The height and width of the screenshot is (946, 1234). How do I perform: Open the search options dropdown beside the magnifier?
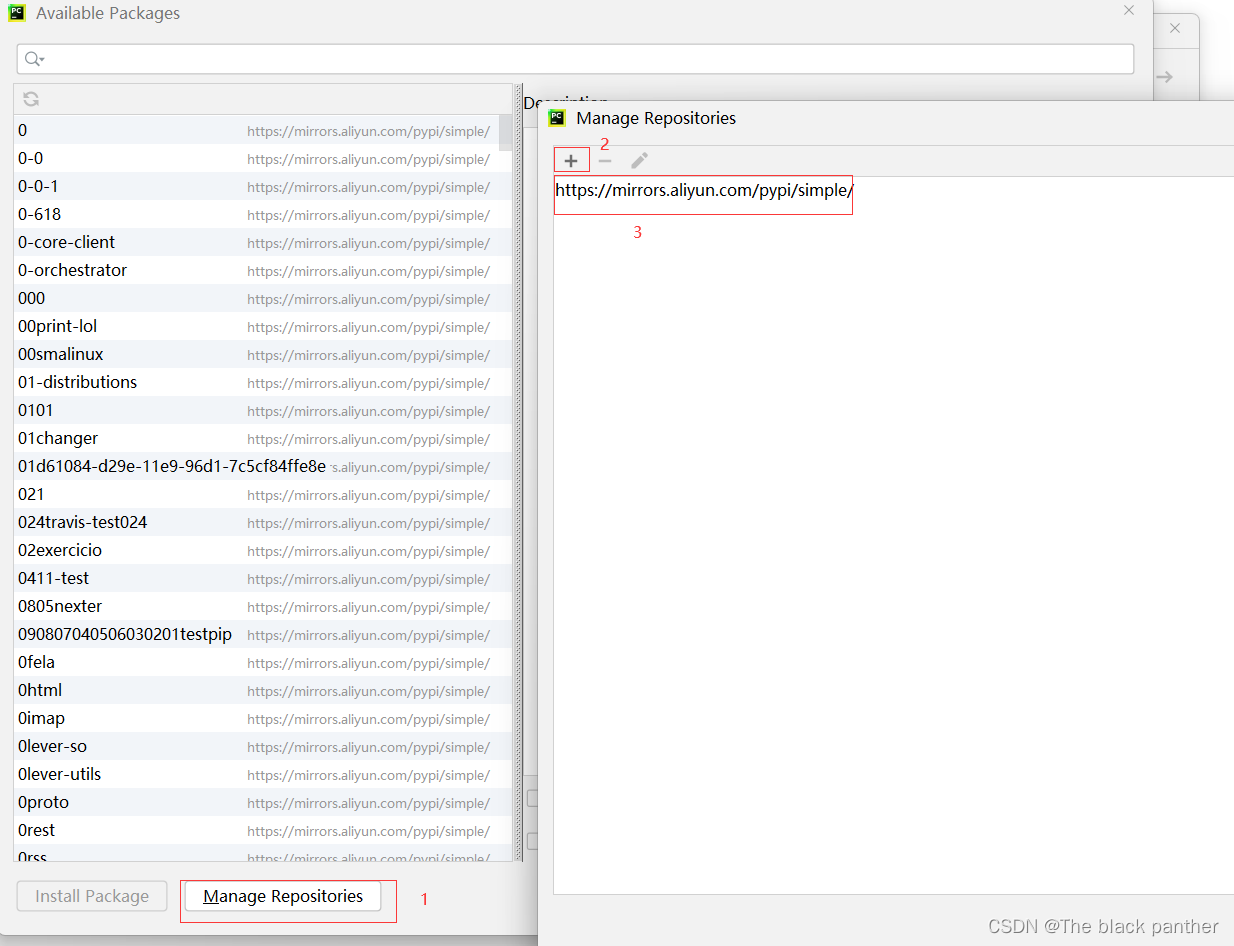coord(41,59)
